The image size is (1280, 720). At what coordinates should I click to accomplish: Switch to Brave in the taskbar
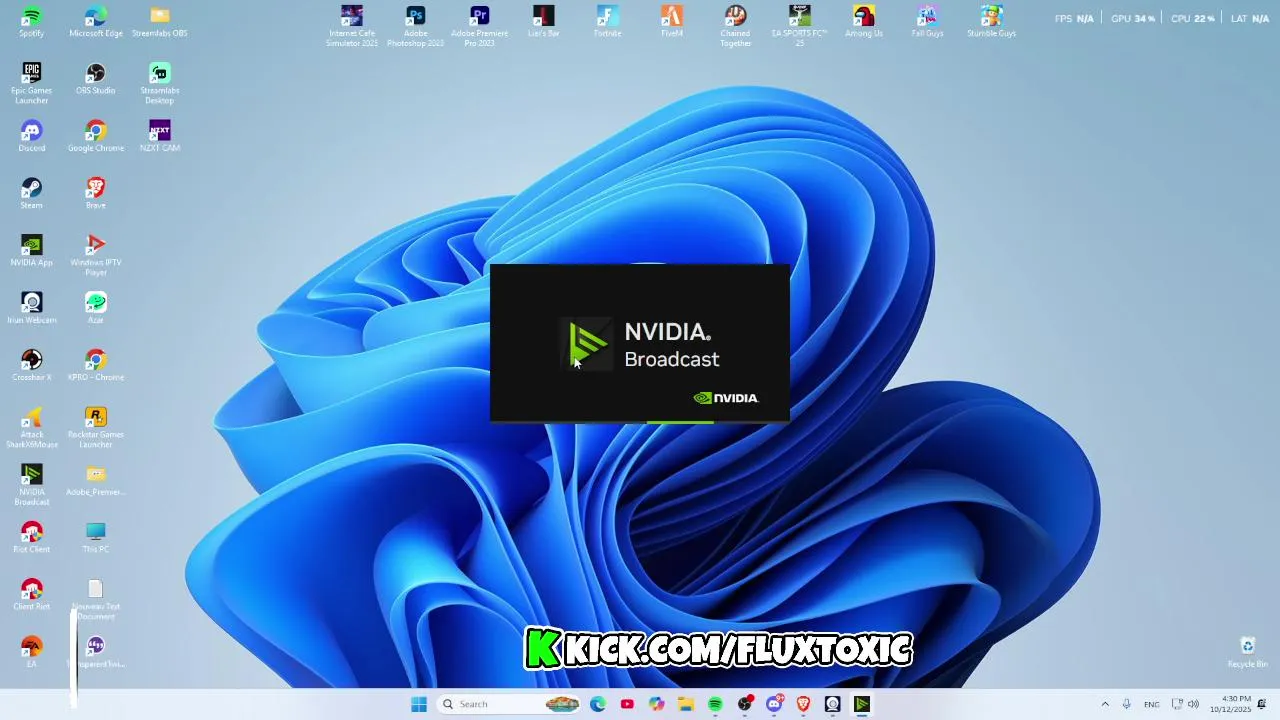coord(803,704)
